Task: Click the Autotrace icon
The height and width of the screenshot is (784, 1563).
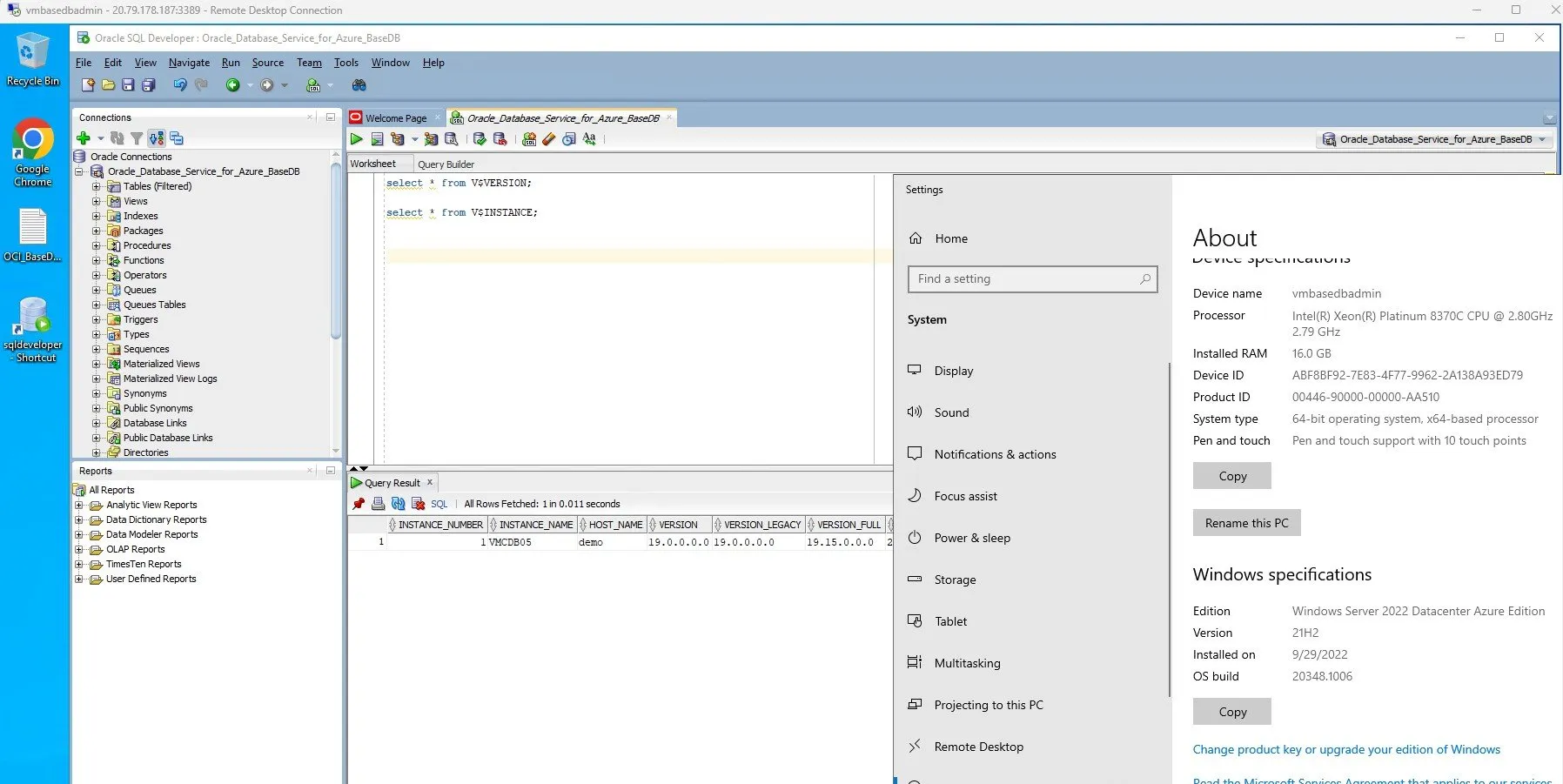Action: 431,139
